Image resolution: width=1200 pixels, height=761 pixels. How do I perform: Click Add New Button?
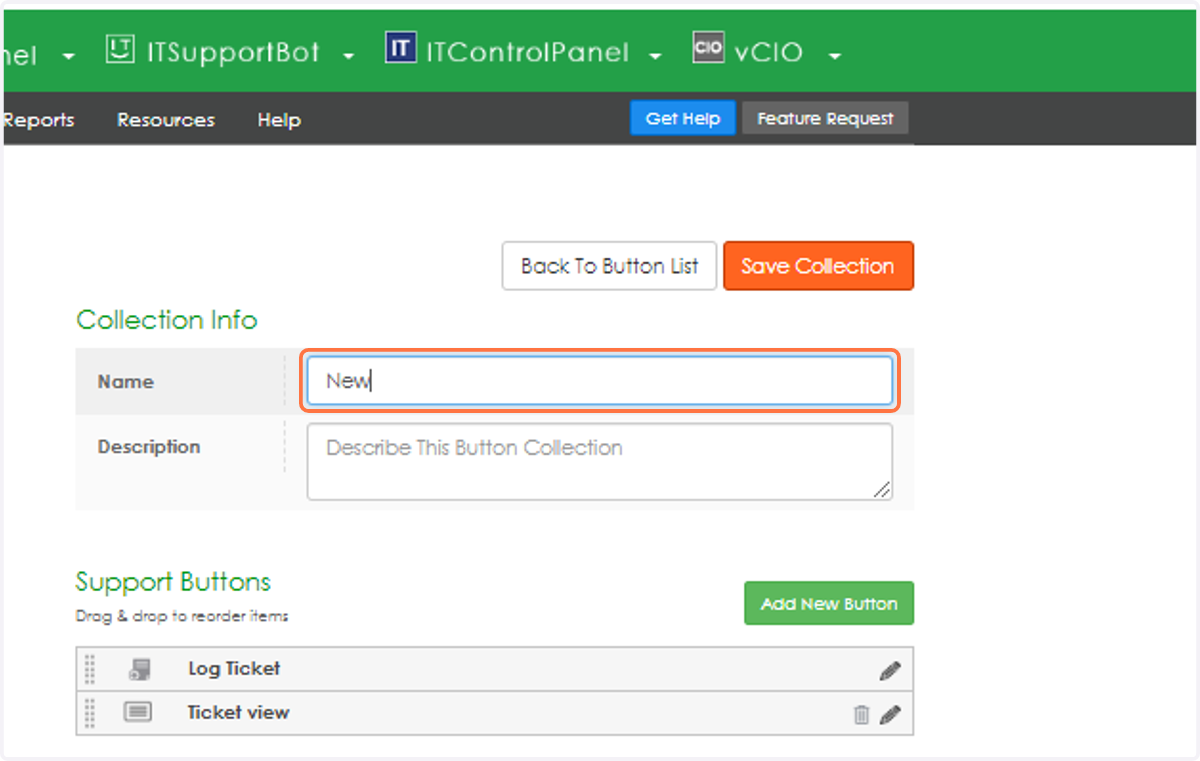pos(829,604)
